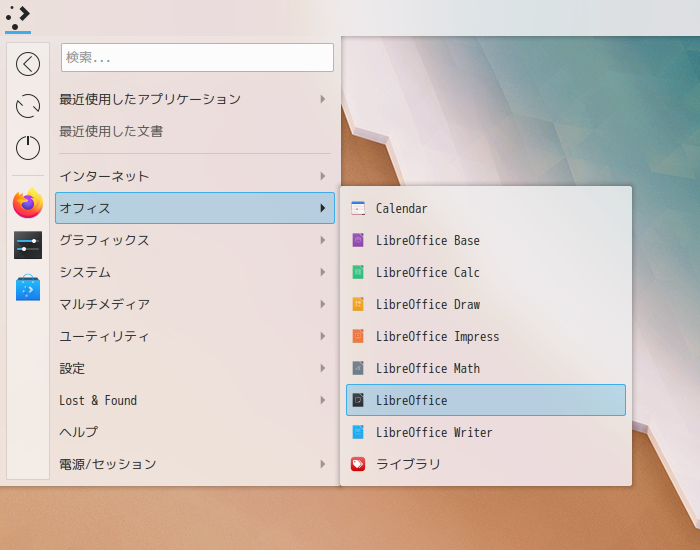Screen dimensions: 700x550
Task: Open the KDE application launcher icon
Action: (x=18, y=18)
